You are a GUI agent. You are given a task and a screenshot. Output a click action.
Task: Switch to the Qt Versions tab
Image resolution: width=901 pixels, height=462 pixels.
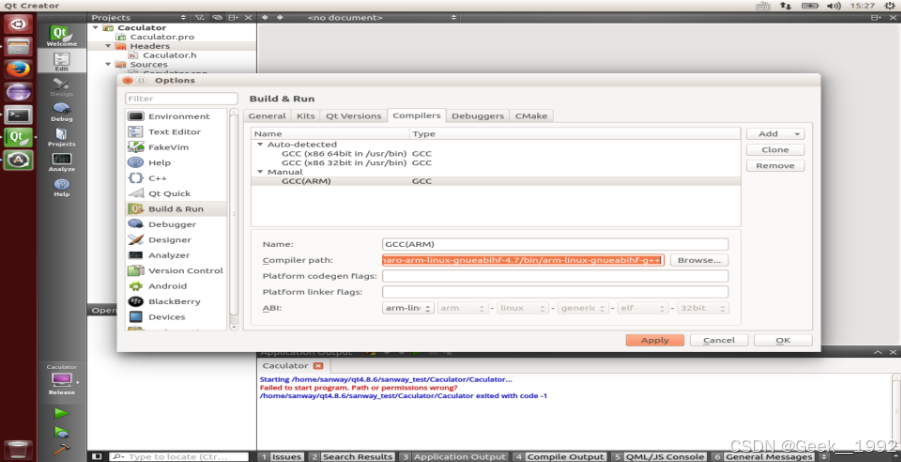[353, 116]
